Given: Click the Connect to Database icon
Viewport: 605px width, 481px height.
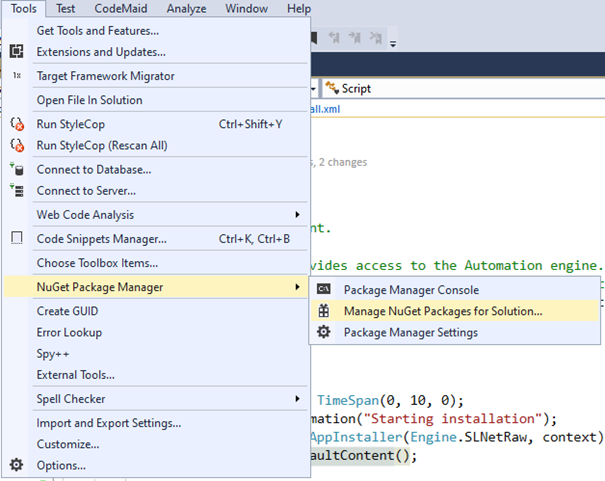Looking at the screenshot, I should pos(17,169).
